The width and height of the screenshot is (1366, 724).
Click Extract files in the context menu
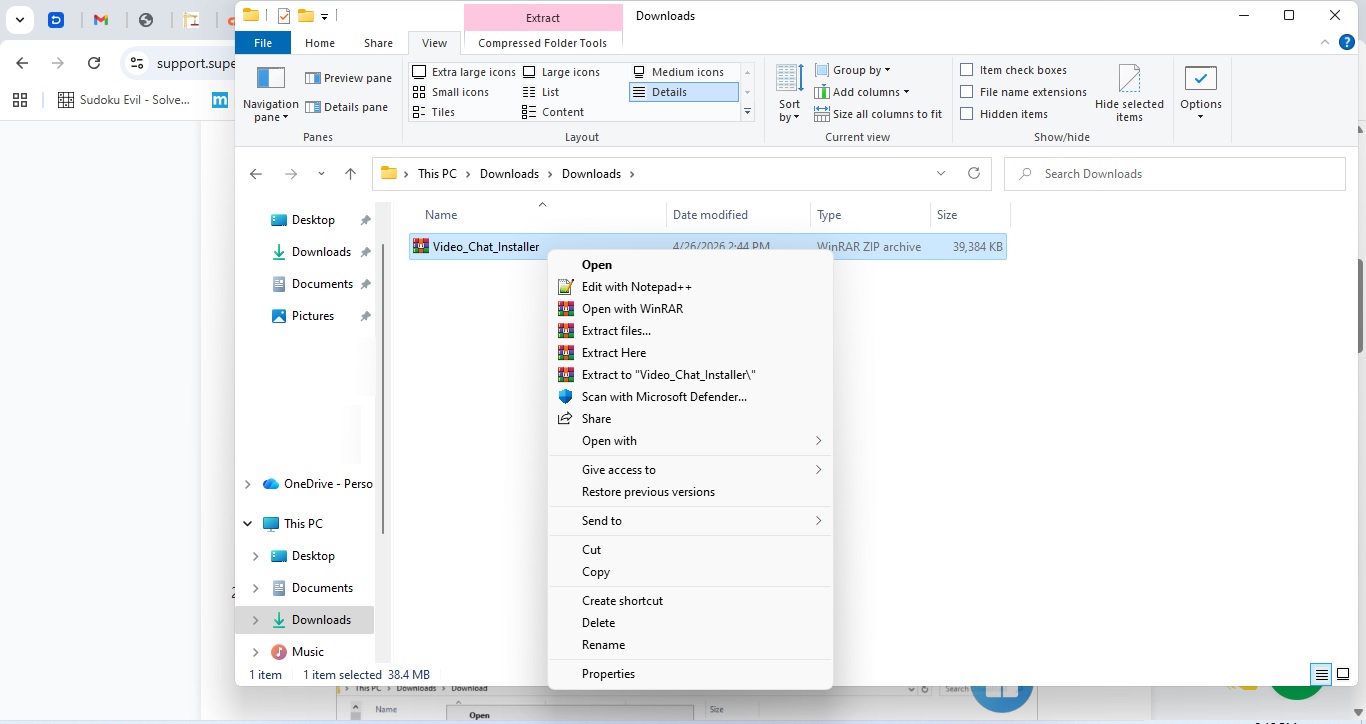click(x=616, y=330)
